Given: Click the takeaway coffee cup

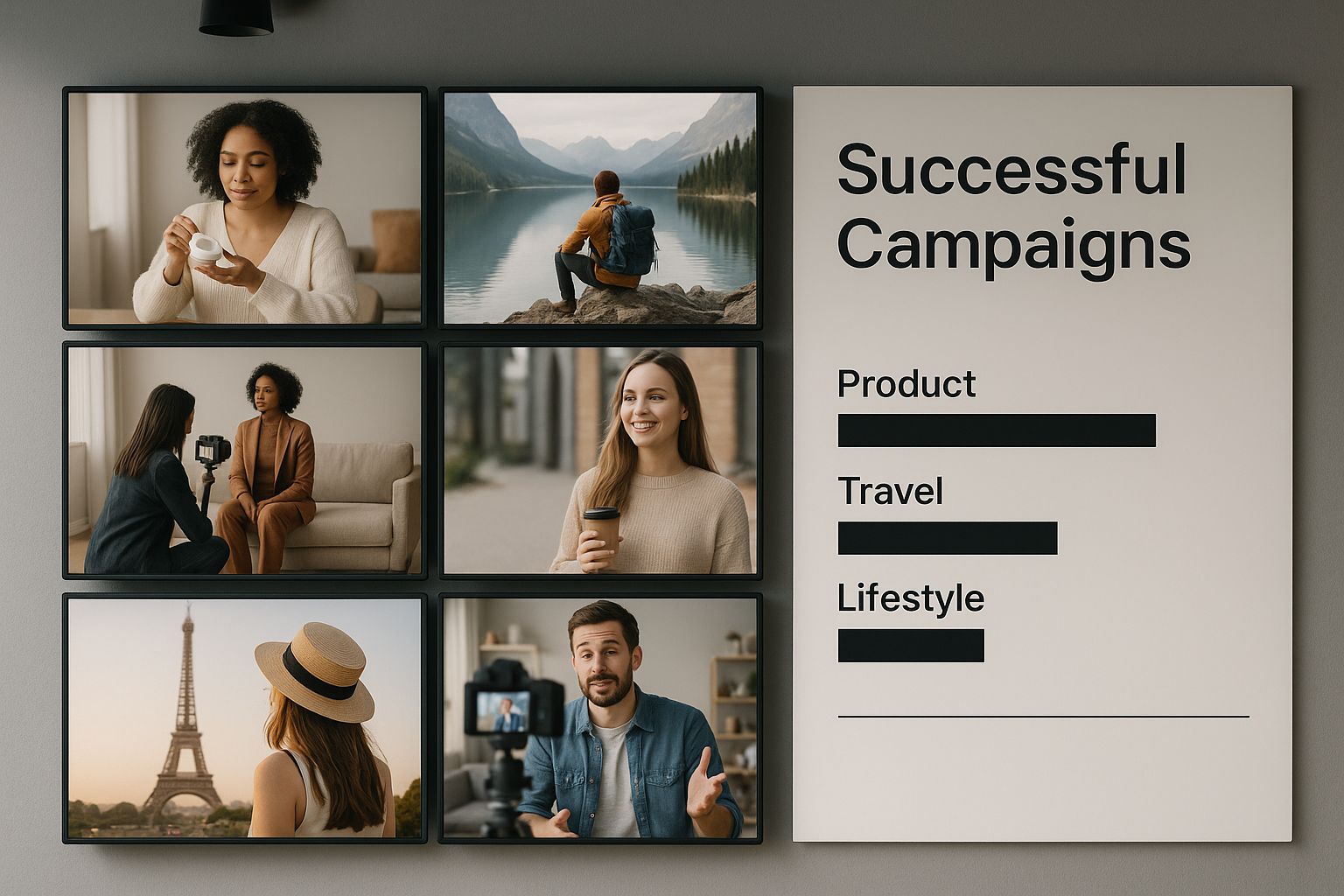Looking at the screenshot, I should (600, 534).
